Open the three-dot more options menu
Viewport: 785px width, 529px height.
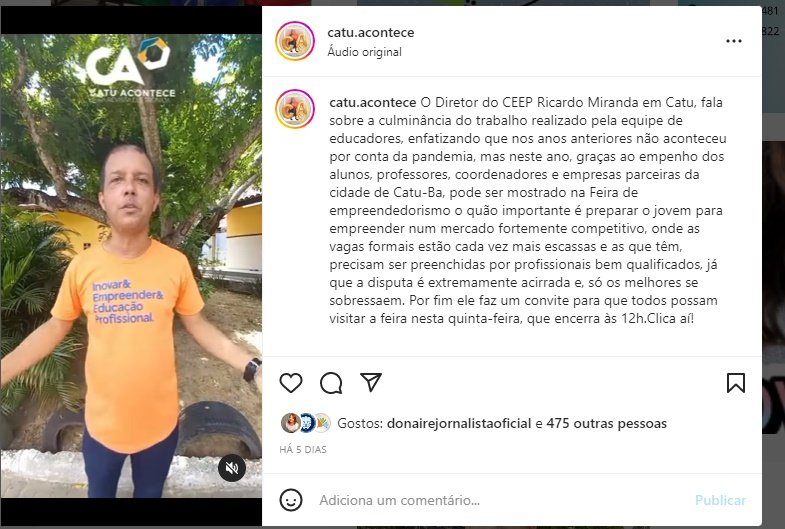click(x=734, y=41)
